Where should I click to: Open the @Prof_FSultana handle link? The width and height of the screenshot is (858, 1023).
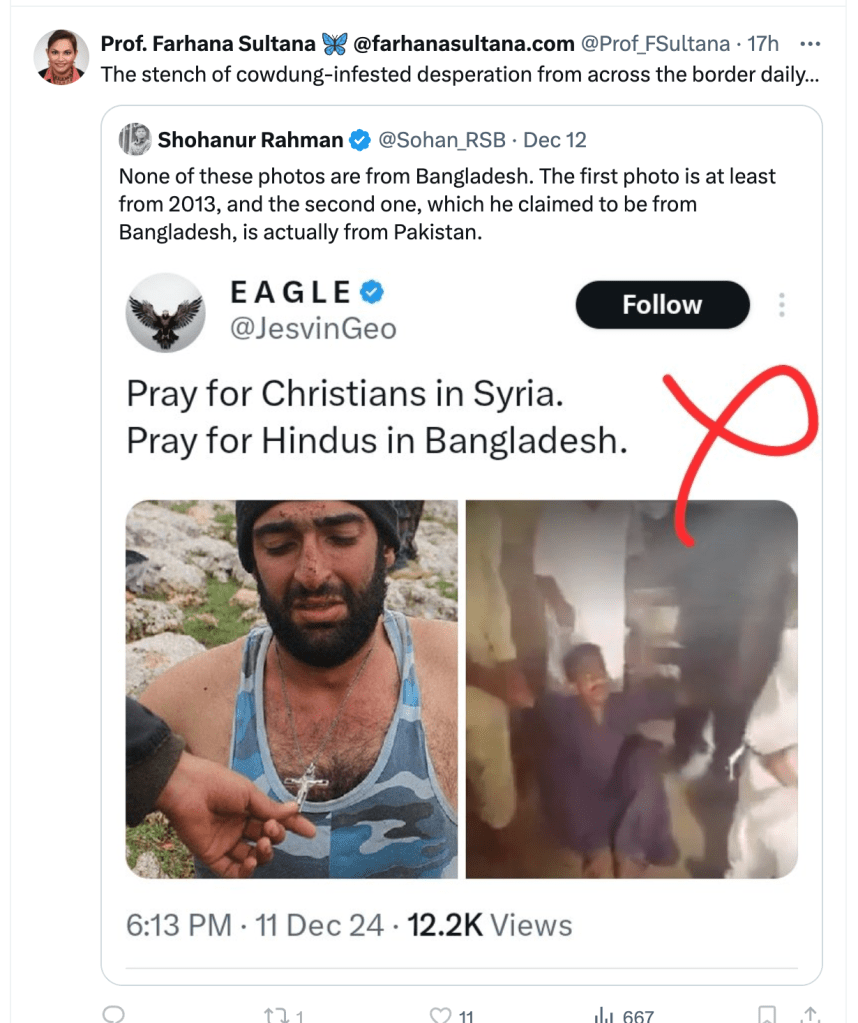[x=655, y=44]
